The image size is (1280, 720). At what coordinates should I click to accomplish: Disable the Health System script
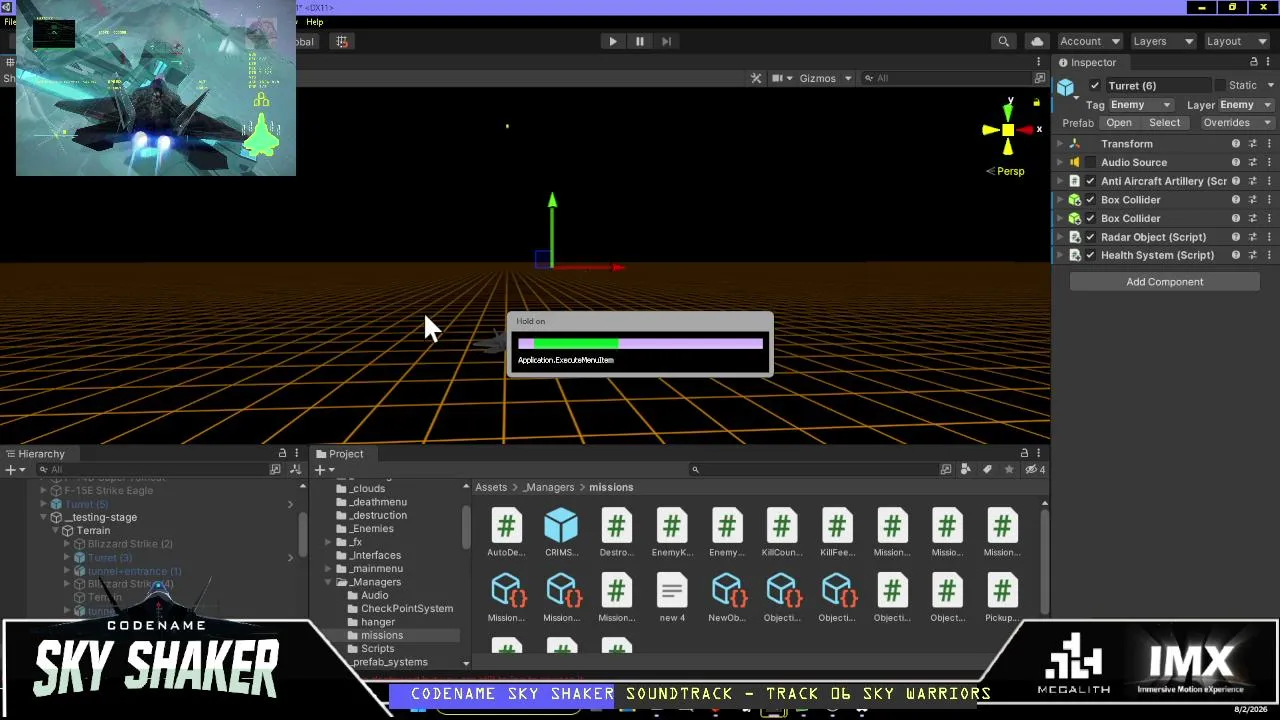(x=1091, y=255)
